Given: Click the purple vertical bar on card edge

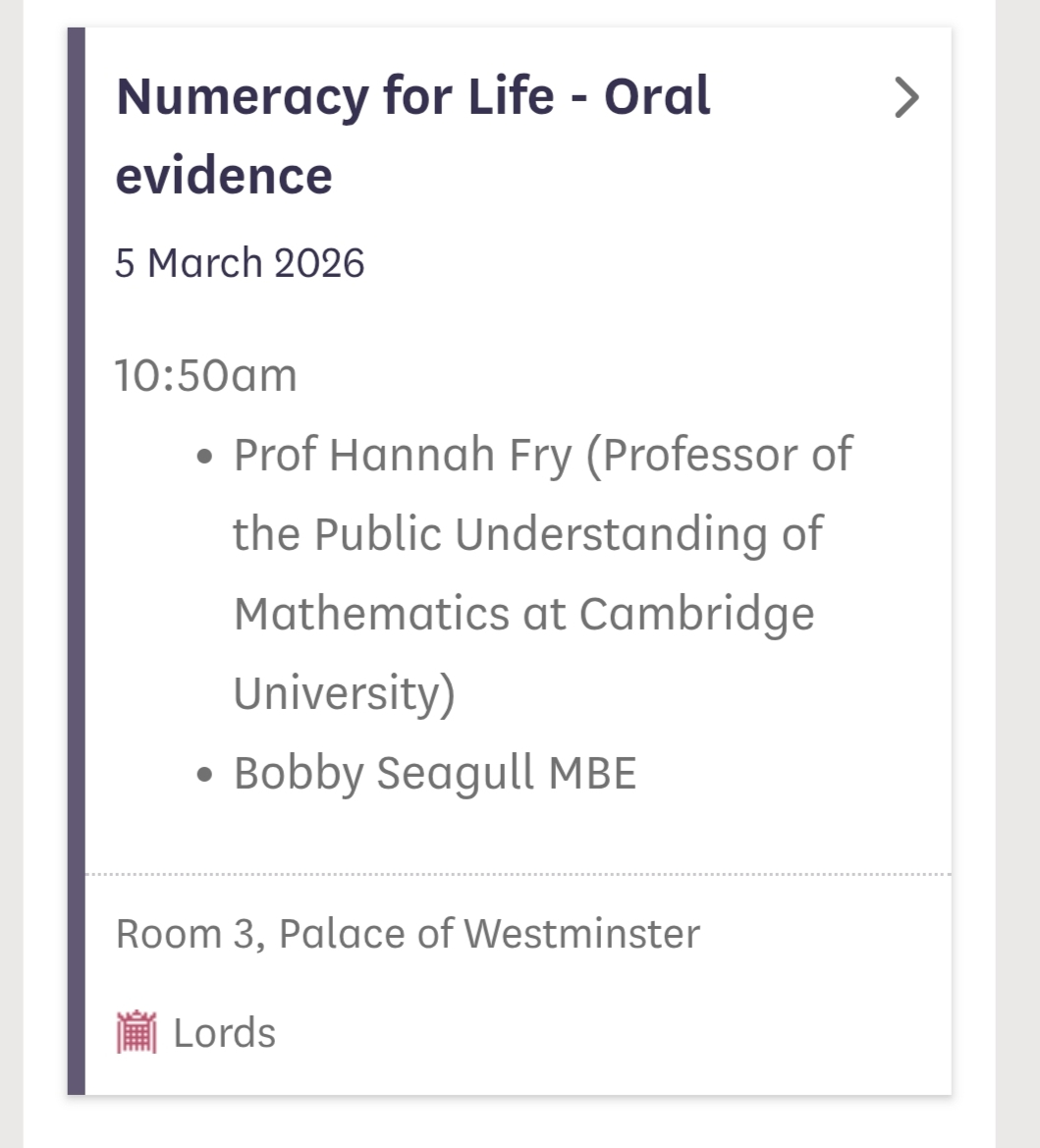Looking at the screenshot, I should pos(76,560).
